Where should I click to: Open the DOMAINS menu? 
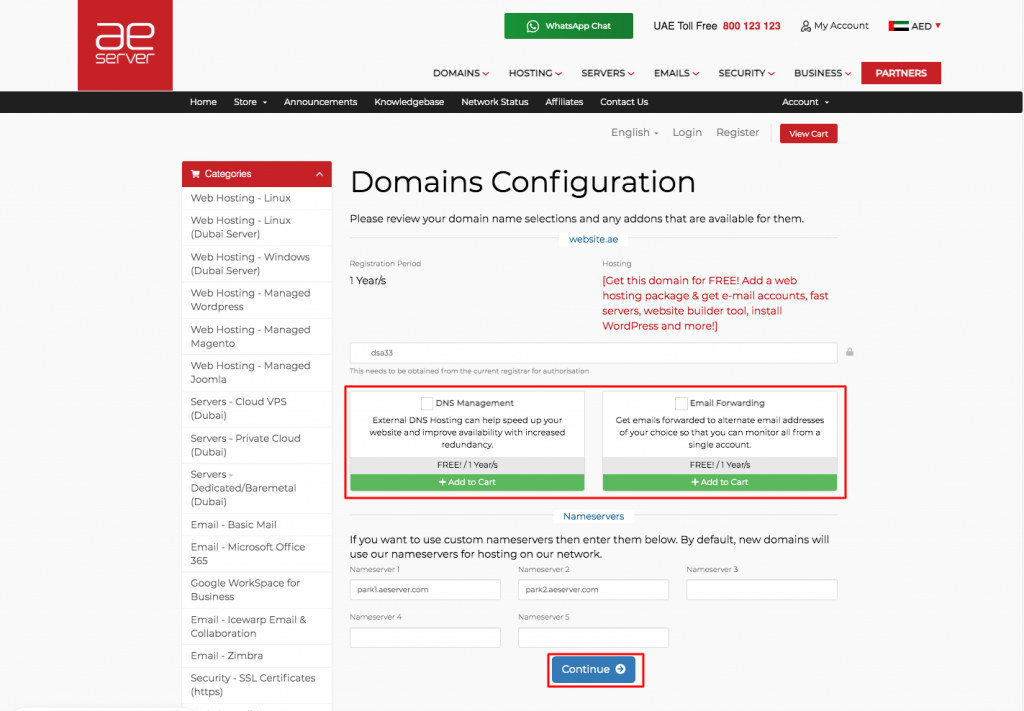point(460,72)
